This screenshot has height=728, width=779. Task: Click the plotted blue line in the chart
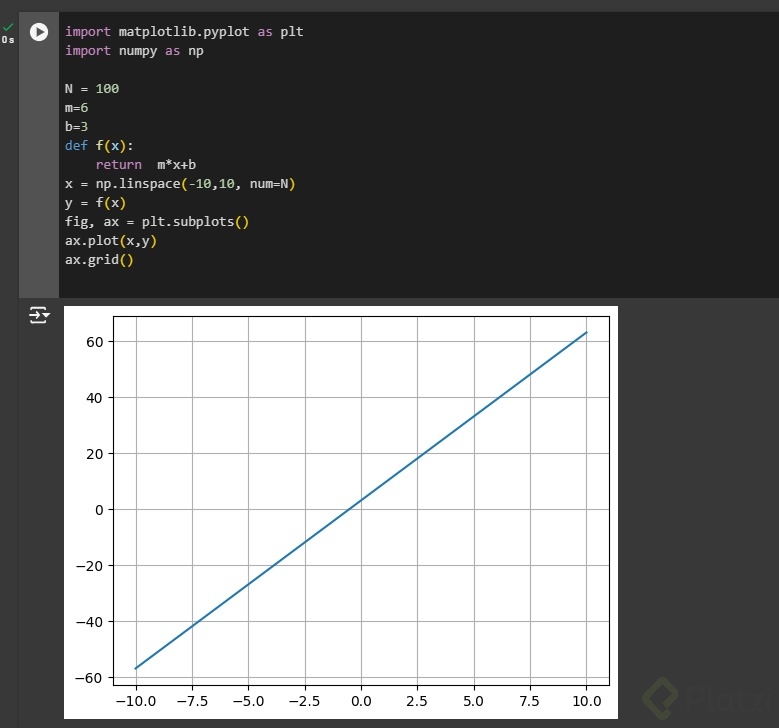tap(361, 500)
